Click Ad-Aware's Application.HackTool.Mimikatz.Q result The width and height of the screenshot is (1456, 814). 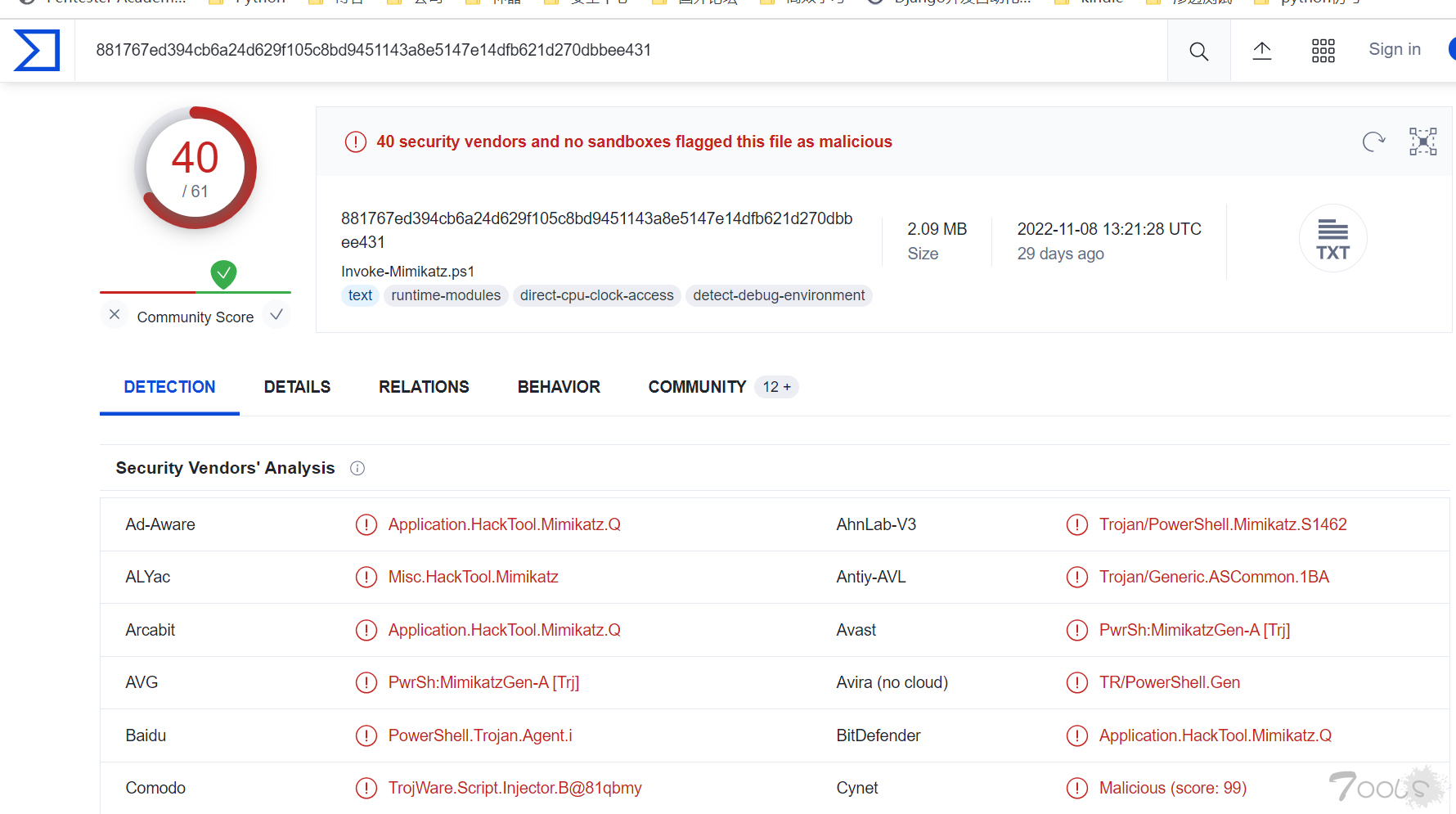pyautogui.click(x=504, y=524)
